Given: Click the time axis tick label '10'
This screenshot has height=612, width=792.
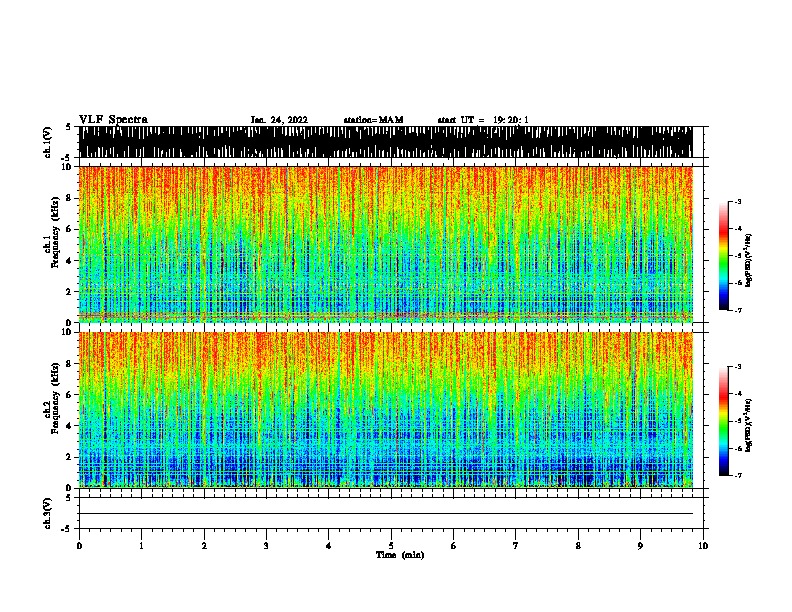Looking at the screenshot, I should (x=703, y=545).
